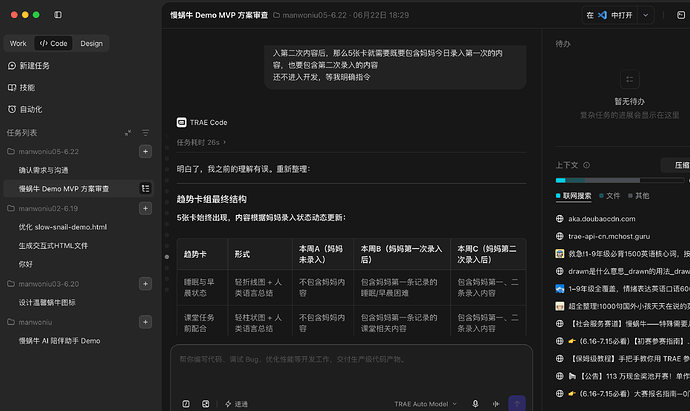Image resolution: width=690 pixels, height=411 pixels.
Task: Open the 设计温馨蜗牛图标 task
Action: [47, 302]
